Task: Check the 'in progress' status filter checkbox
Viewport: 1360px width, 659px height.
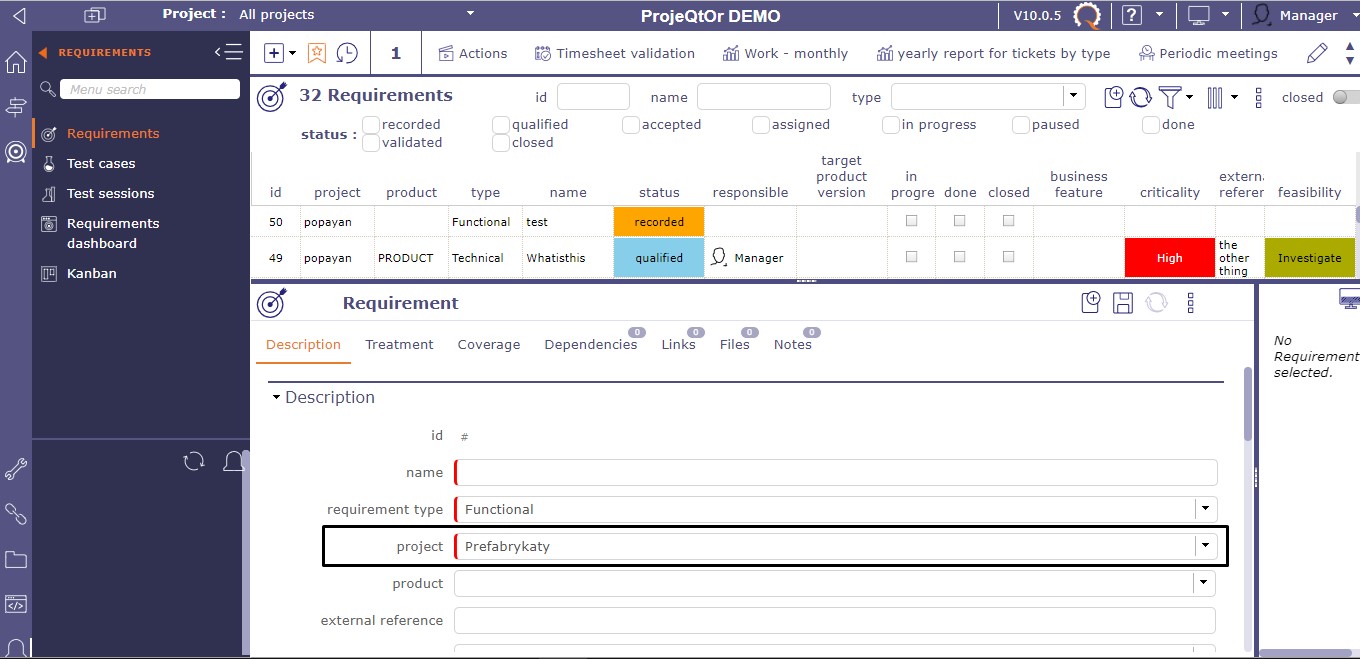Action: tap(891, 125)
